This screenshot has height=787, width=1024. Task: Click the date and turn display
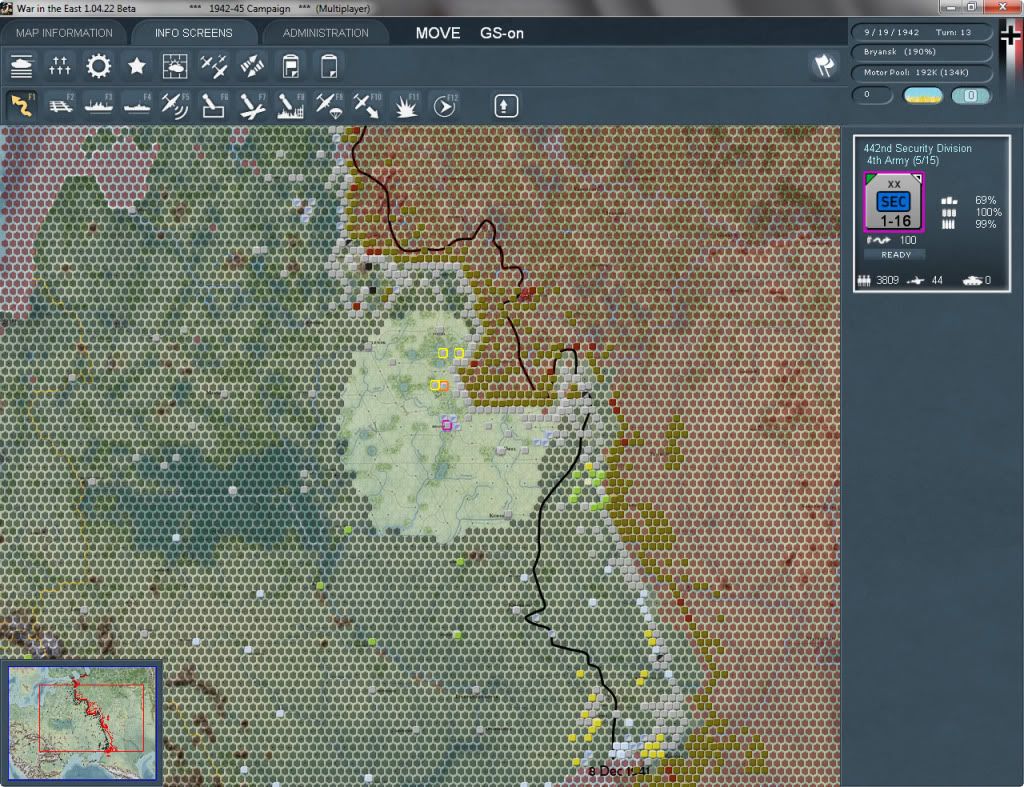coord(920,32)
